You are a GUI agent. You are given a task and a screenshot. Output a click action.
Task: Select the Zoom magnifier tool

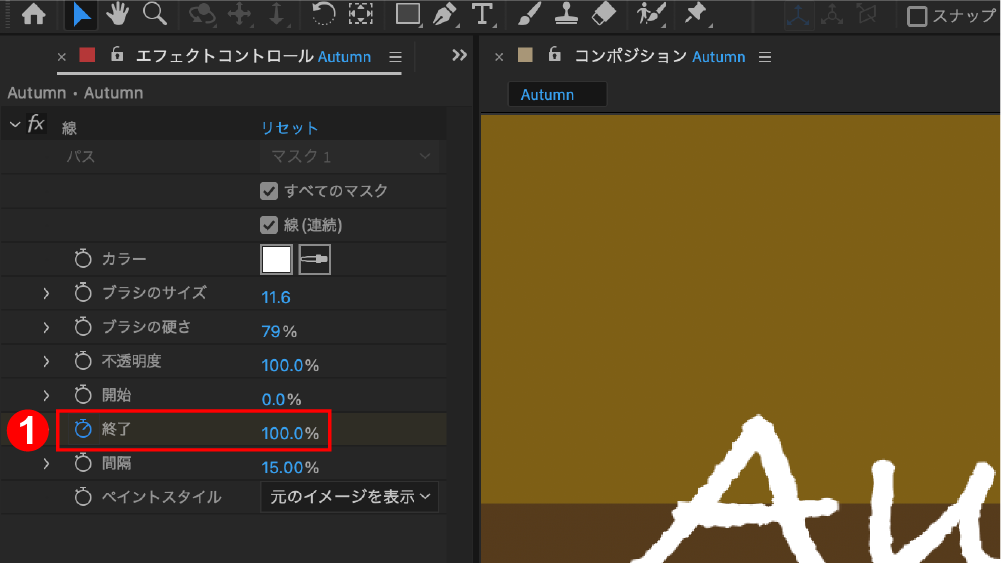point(155,14)
